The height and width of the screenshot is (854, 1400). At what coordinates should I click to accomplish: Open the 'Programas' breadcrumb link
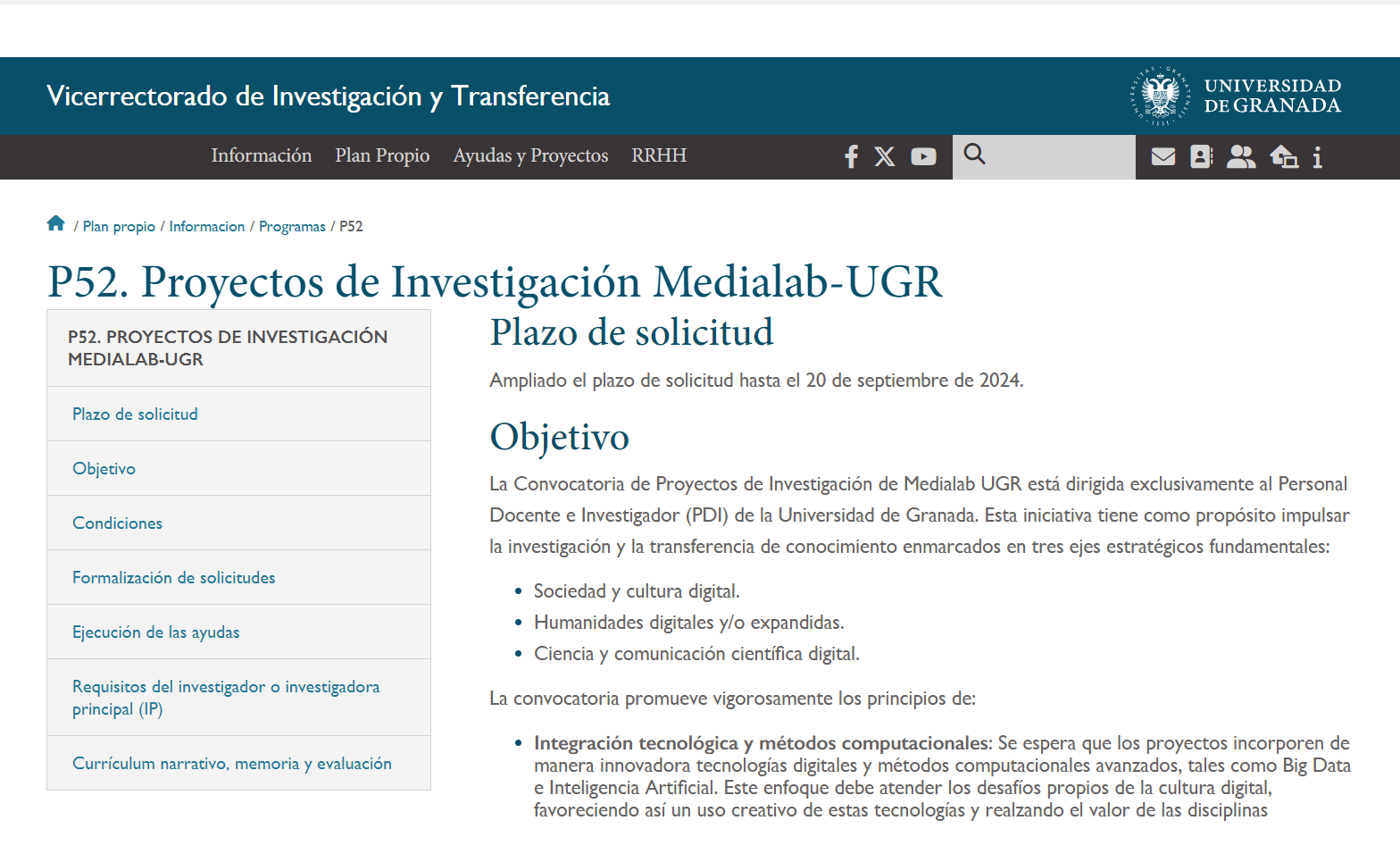pyautogui.click(x=292, y=227)
